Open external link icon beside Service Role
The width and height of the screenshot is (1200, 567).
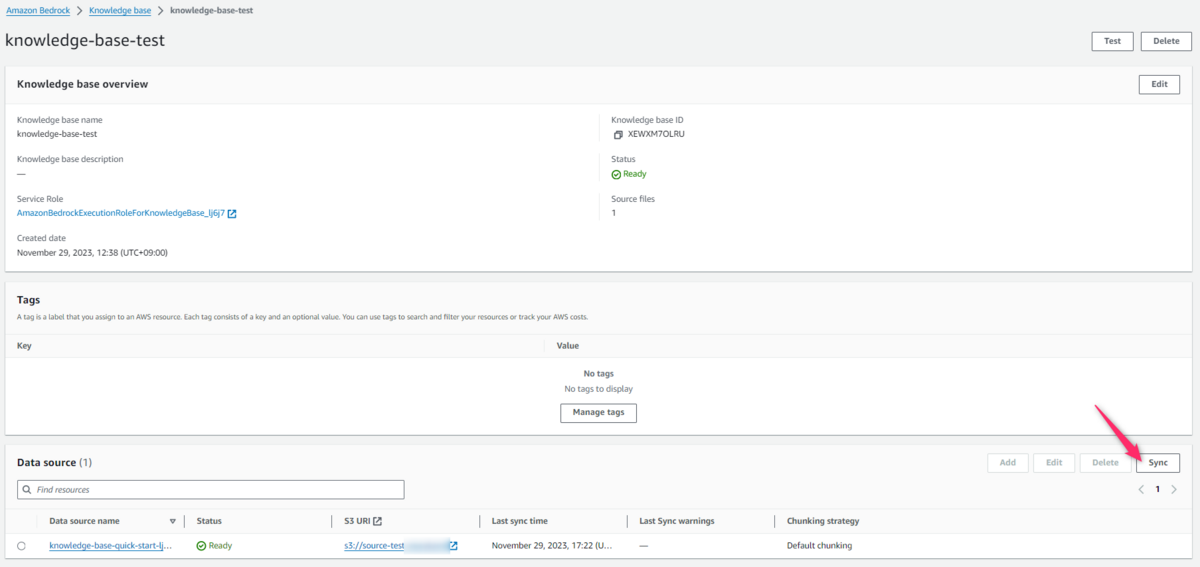[x=232, y=213]
